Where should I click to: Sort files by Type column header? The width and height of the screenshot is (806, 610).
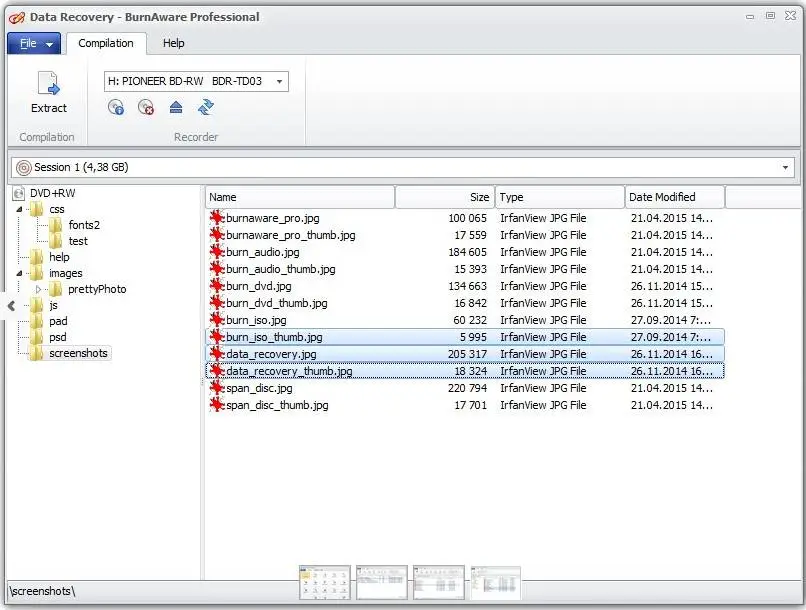pyautogui.click(x=560, y=197)
